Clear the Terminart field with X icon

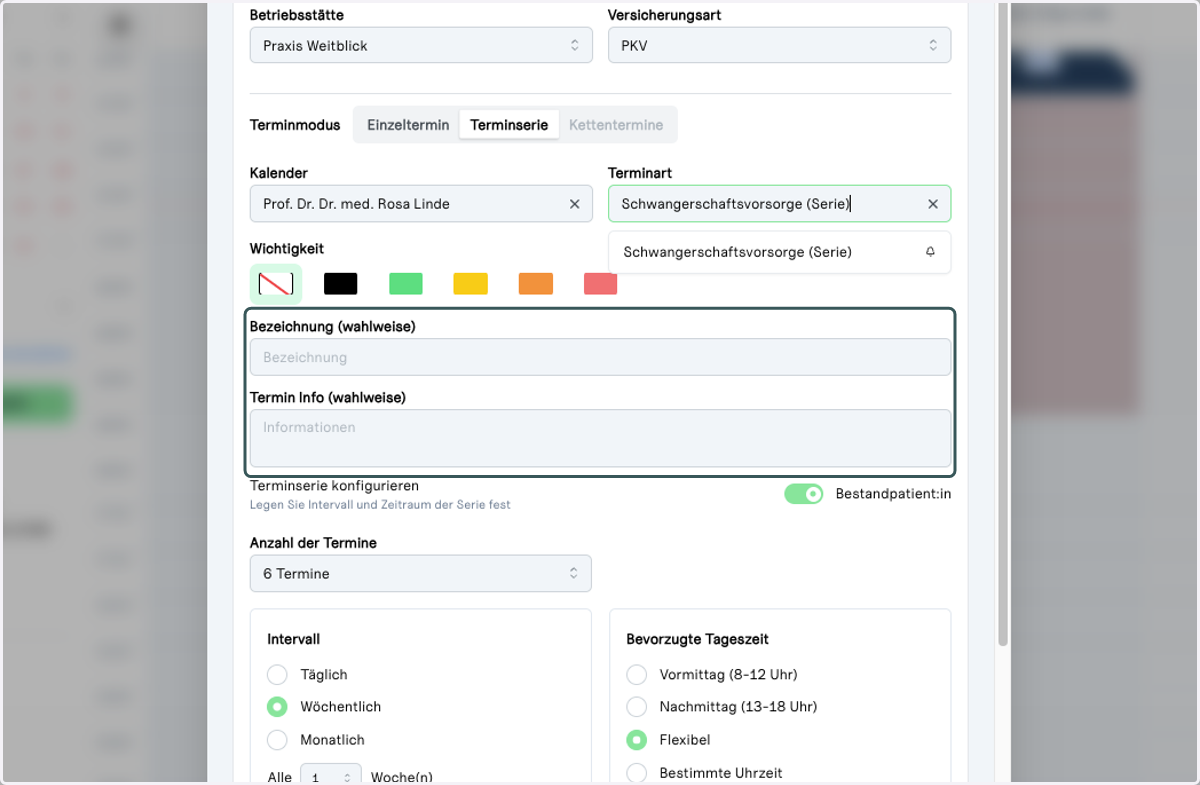(933, 204)
